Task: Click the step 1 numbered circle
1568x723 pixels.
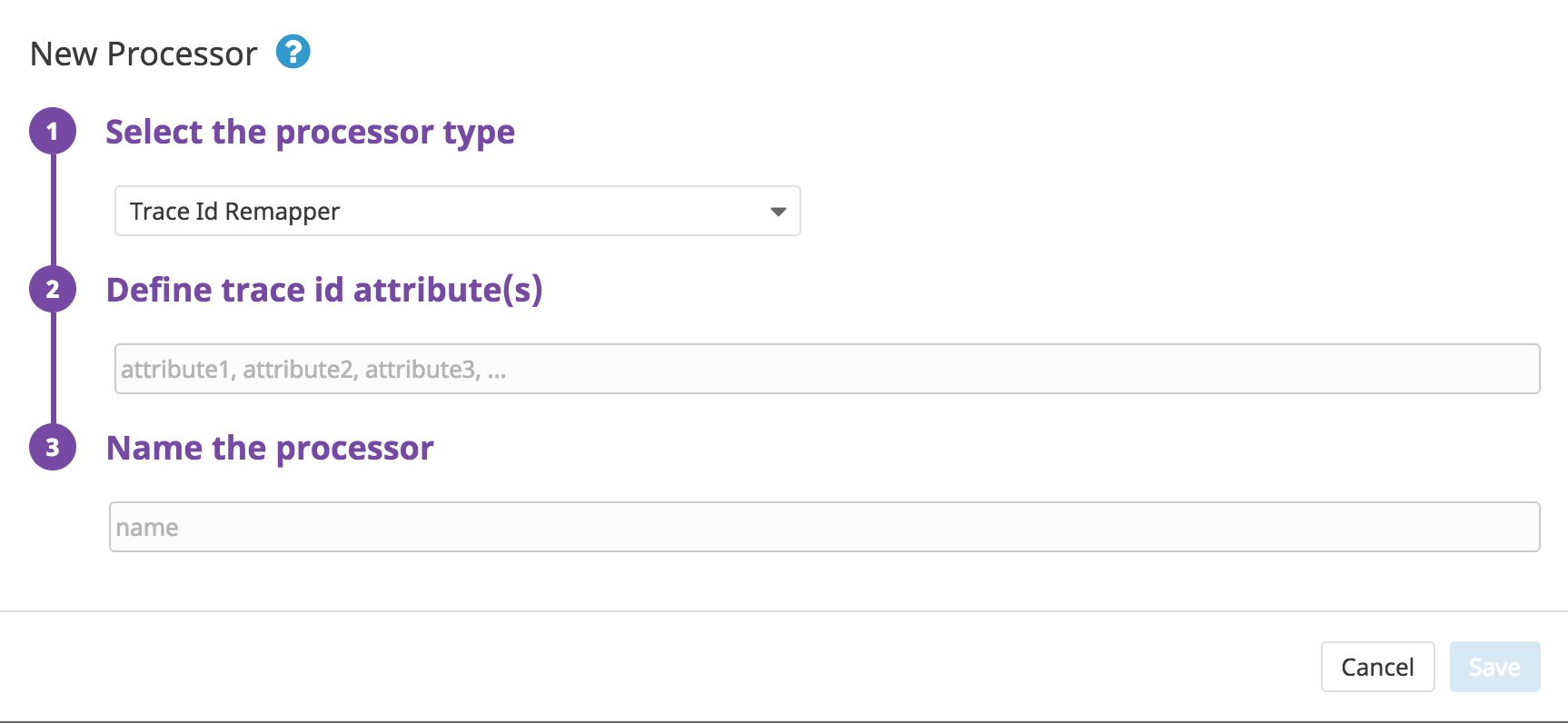Action: (53, 132)
